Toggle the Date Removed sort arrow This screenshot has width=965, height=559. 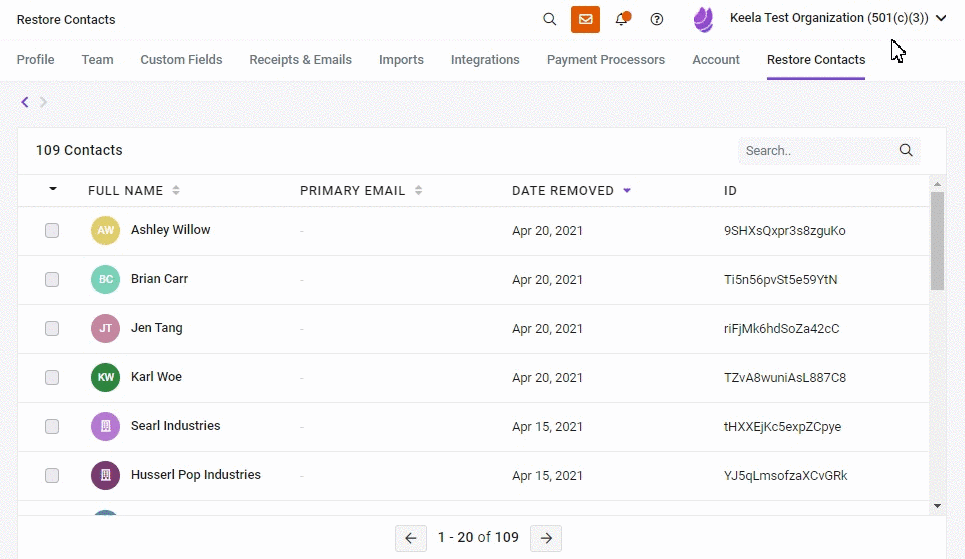pyautogui.click(x=627, y=190)
